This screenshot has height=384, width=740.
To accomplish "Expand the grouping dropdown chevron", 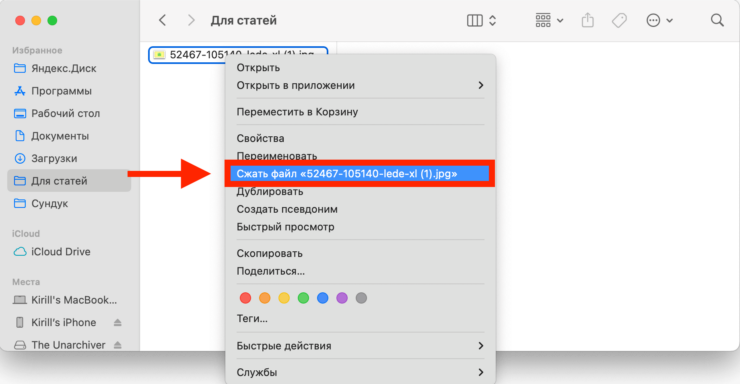I will click(x=560, y=21).
